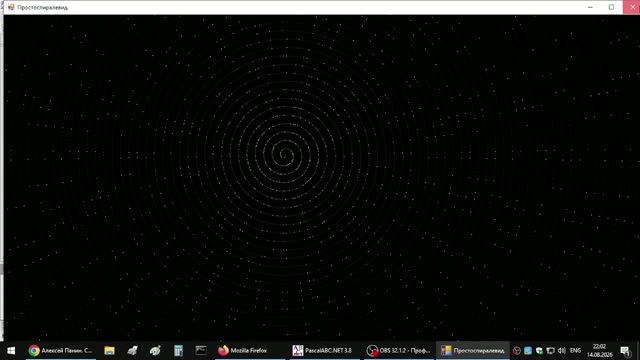Screen dimensions: 640x360
Task: Click the volume speaker tray icon
Action: tap(562, 351)
